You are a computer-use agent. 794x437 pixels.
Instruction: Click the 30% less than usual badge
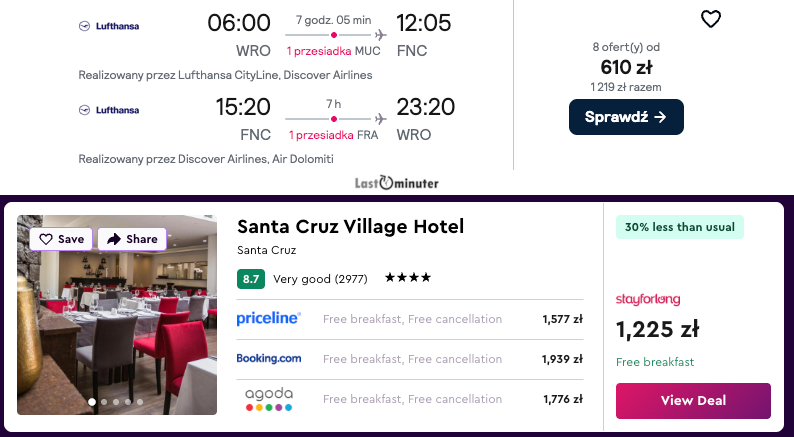(679, 227)
